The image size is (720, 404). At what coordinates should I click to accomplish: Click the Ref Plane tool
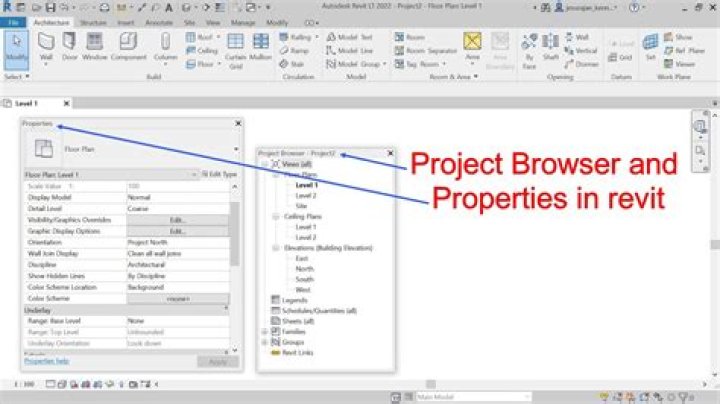[684, 50]
